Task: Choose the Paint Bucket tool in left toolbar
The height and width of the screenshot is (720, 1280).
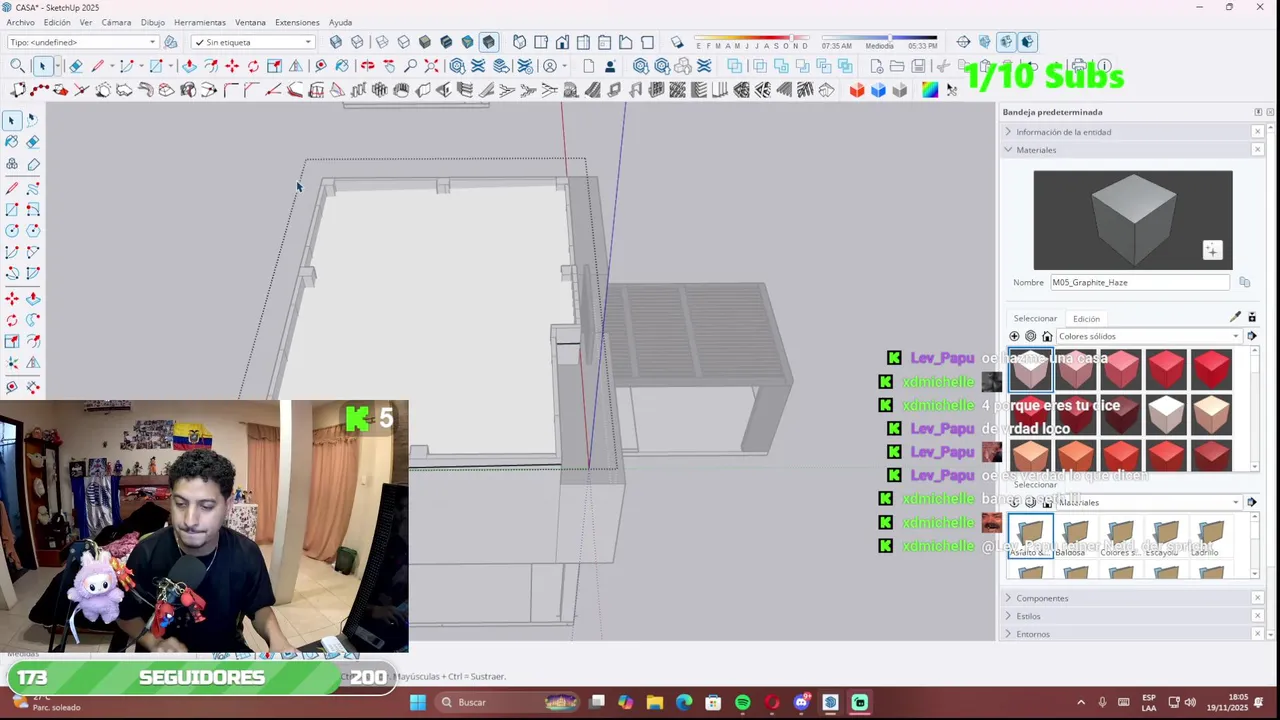Action: point(11,141)
